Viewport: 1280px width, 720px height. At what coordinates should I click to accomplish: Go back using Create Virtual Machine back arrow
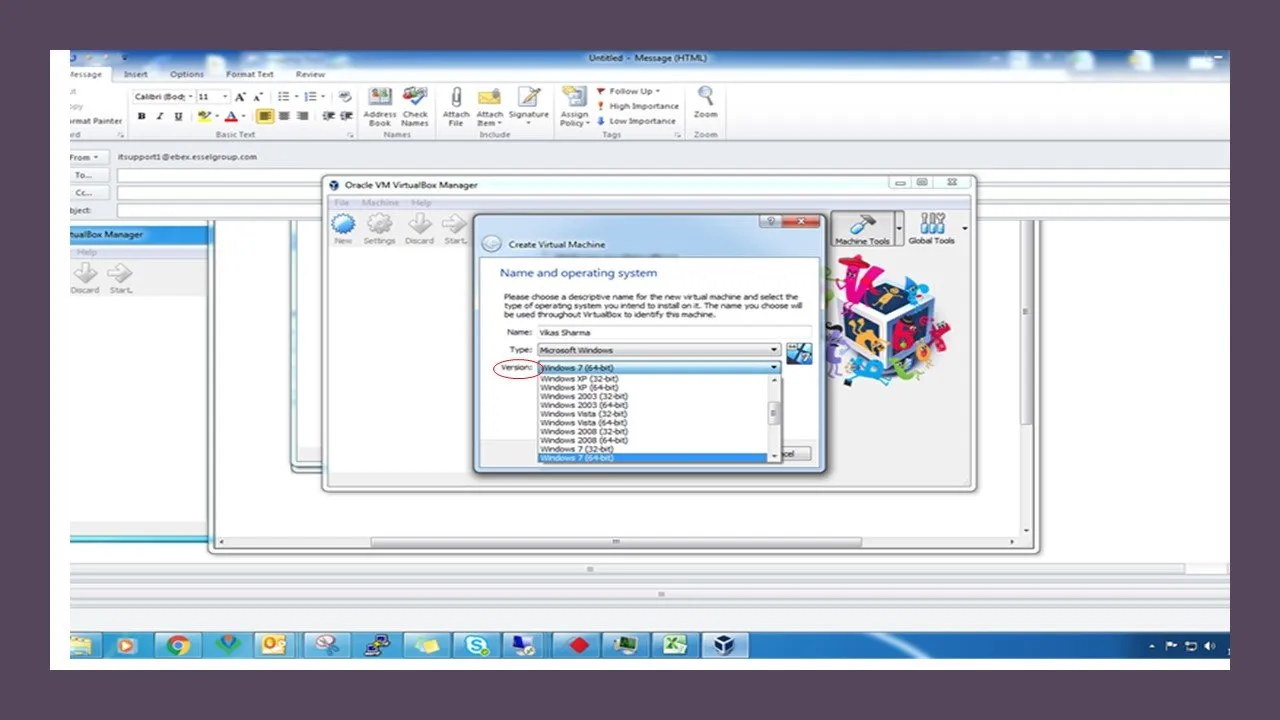coord(491,244)
